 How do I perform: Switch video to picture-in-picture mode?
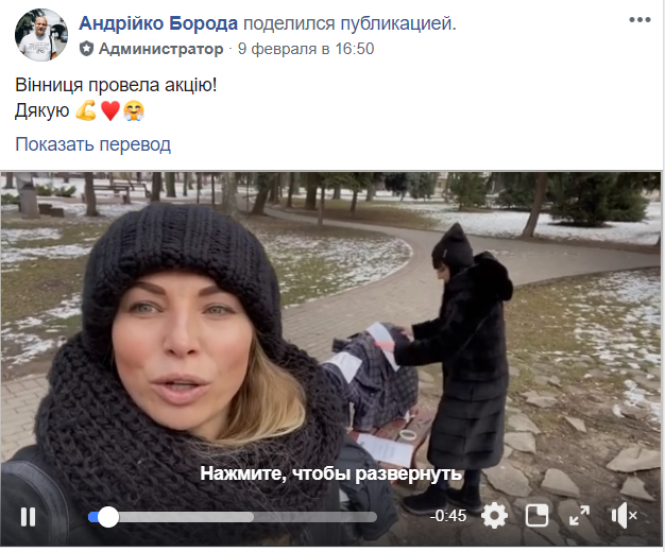click(x=537, y=516)
